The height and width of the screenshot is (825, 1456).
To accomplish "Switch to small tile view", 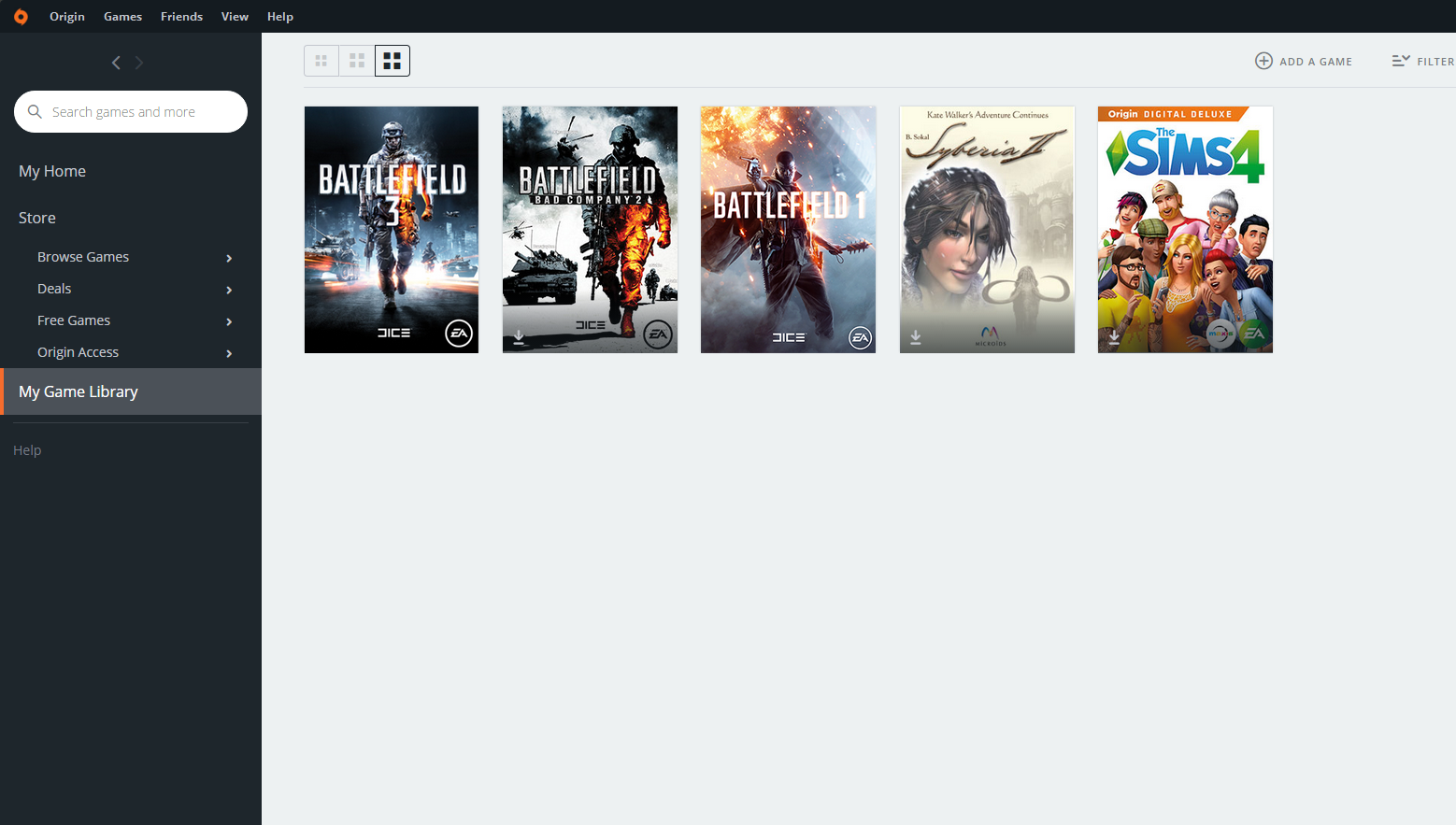I will 321,61.
